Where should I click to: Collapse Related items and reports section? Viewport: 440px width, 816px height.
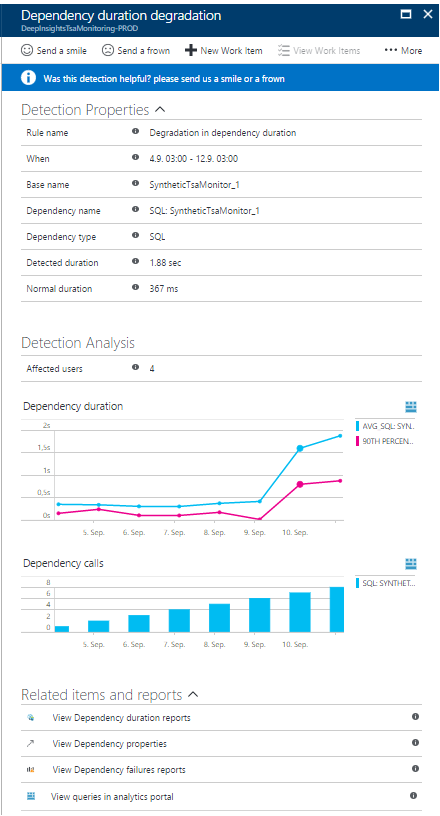tap(193, 694)
